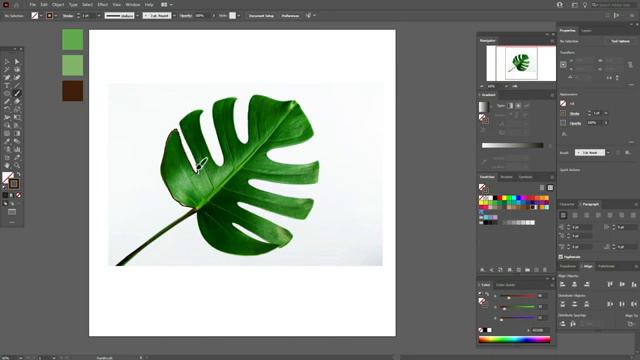
Task: Open graphic style dropdown arrow
Action: click(238, 16)
